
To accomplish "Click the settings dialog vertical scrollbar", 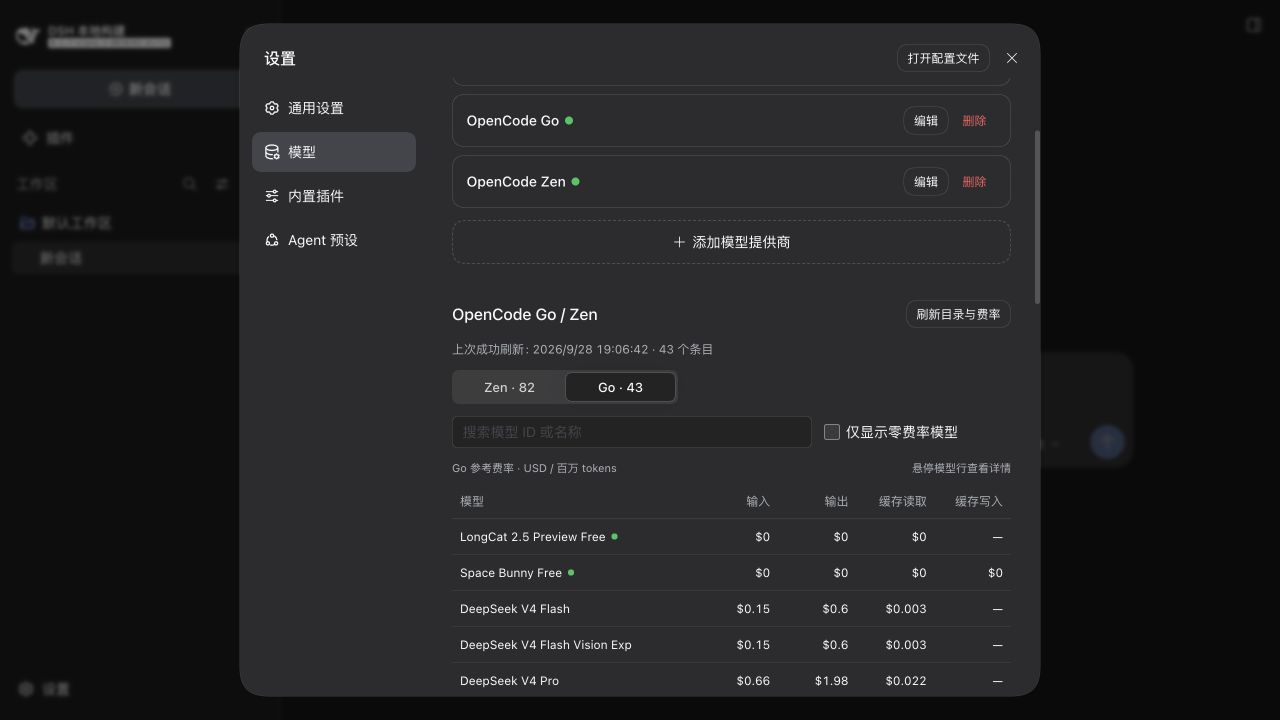I will (x=1037, y=216).
